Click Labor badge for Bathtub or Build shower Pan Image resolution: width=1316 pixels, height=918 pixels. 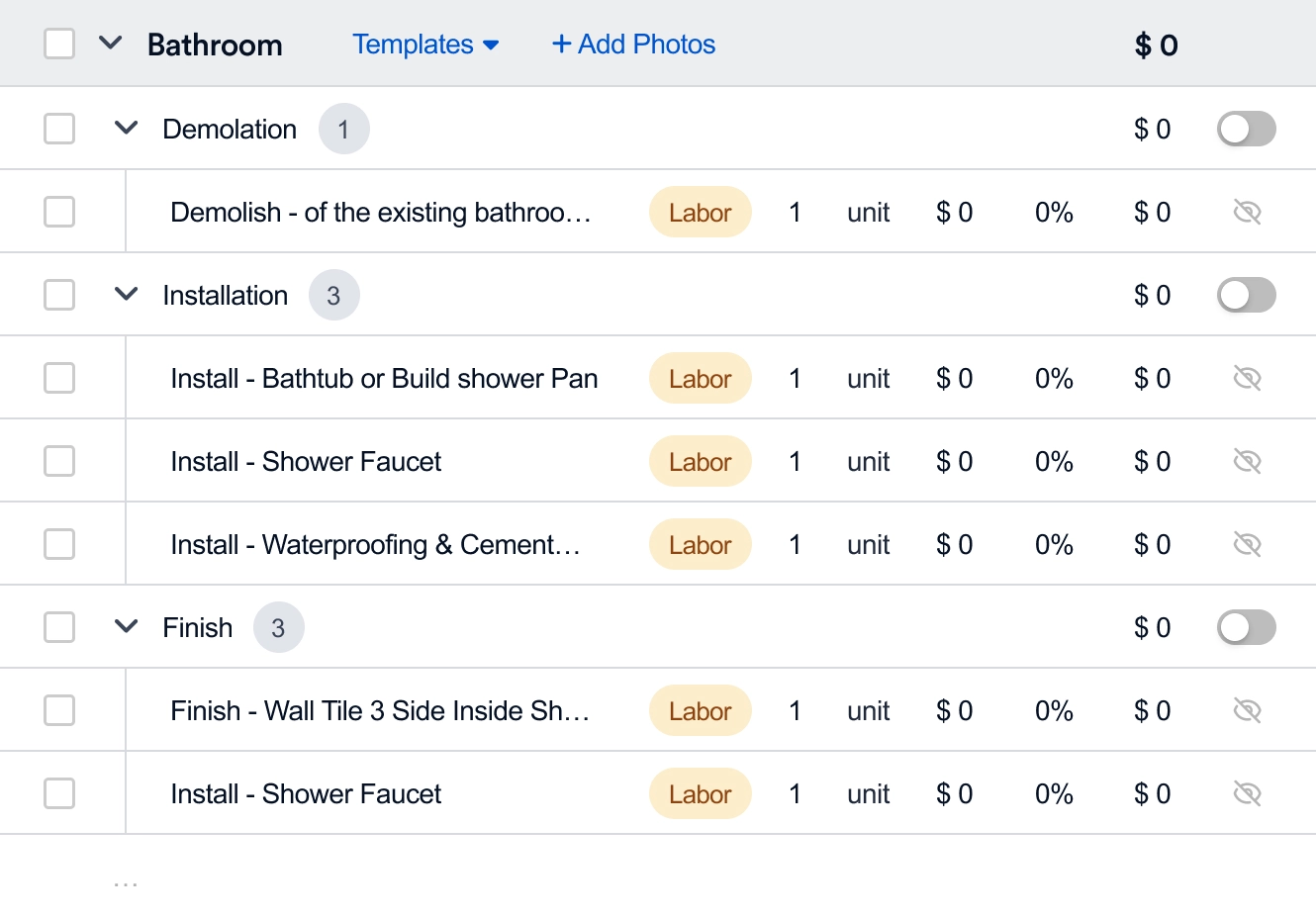coord(700,378)
